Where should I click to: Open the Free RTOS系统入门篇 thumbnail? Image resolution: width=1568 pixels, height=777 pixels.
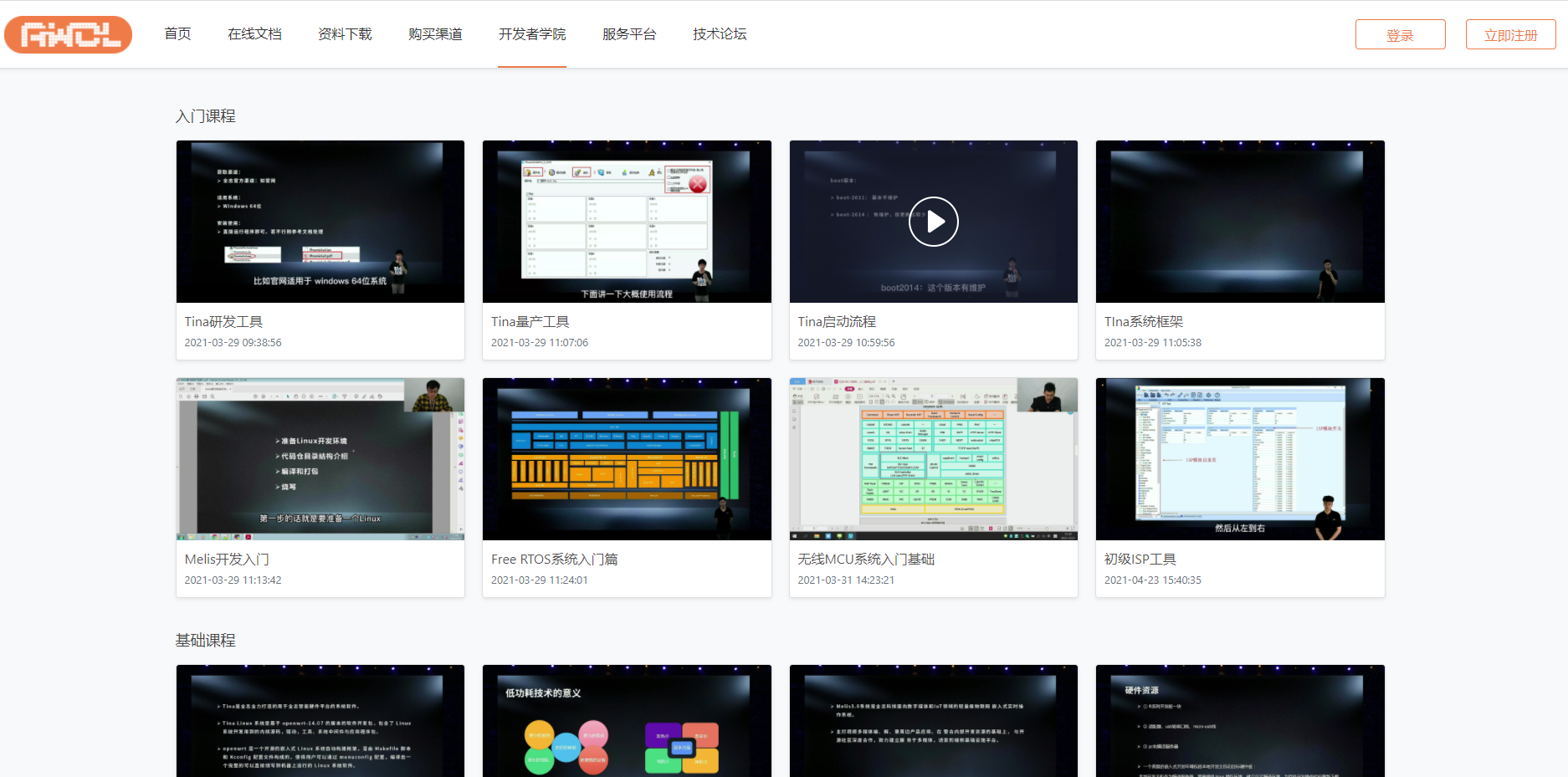pyautogui.click(x=627, y=459)
